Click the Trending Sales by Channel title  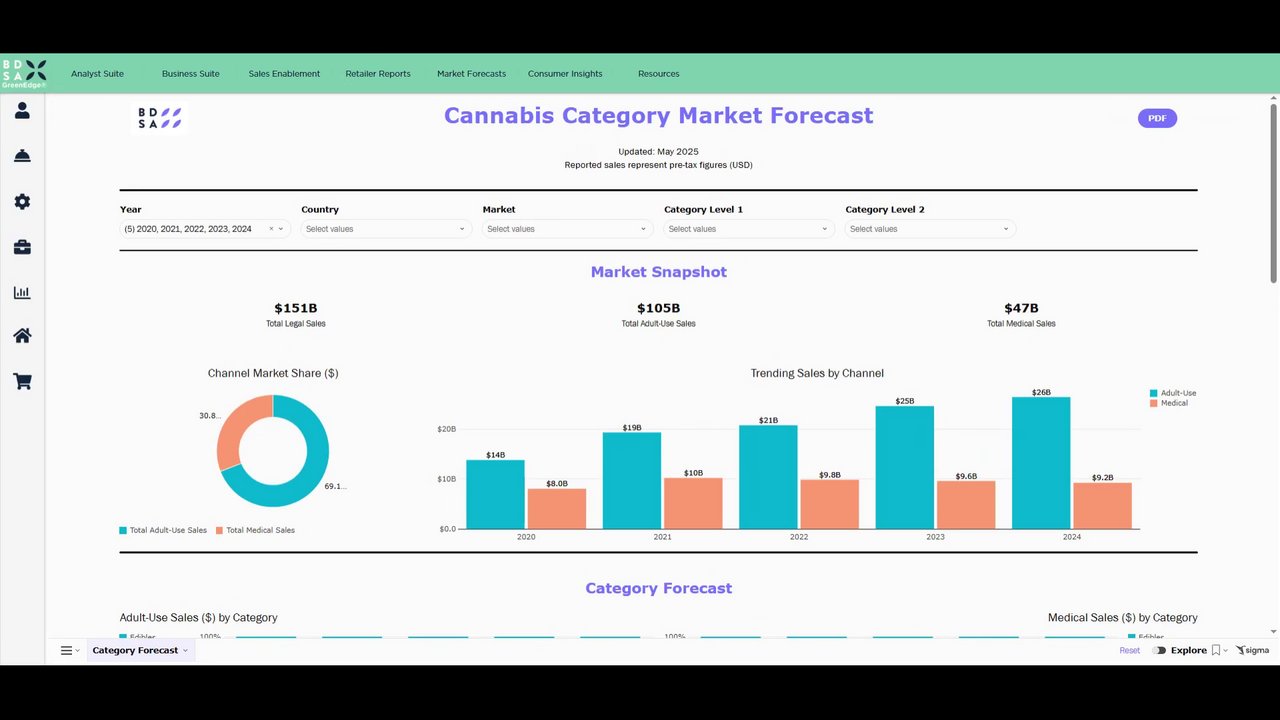pos(817,373)
